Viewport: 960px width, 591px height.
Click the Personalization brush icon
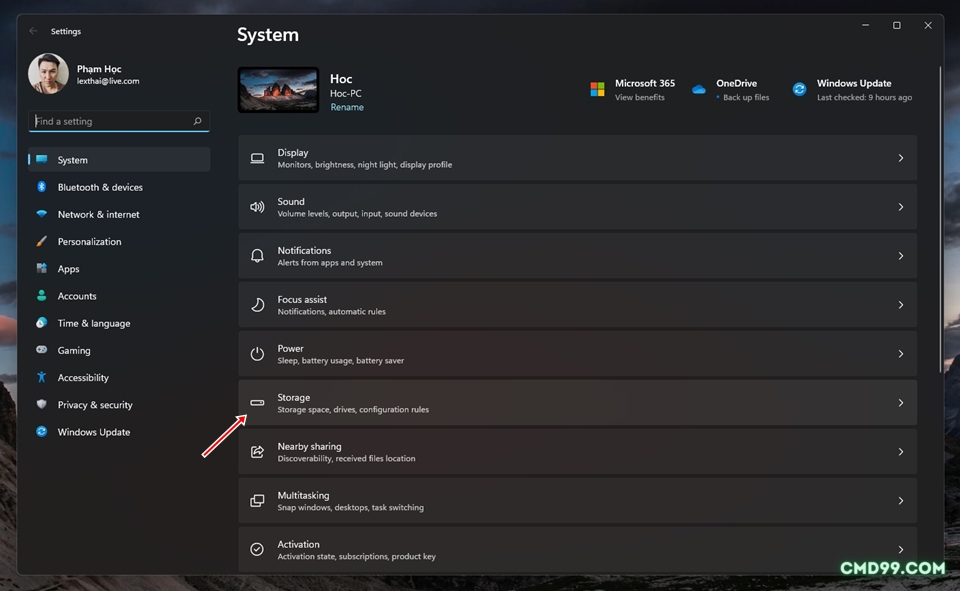click(x=42, y=241)
